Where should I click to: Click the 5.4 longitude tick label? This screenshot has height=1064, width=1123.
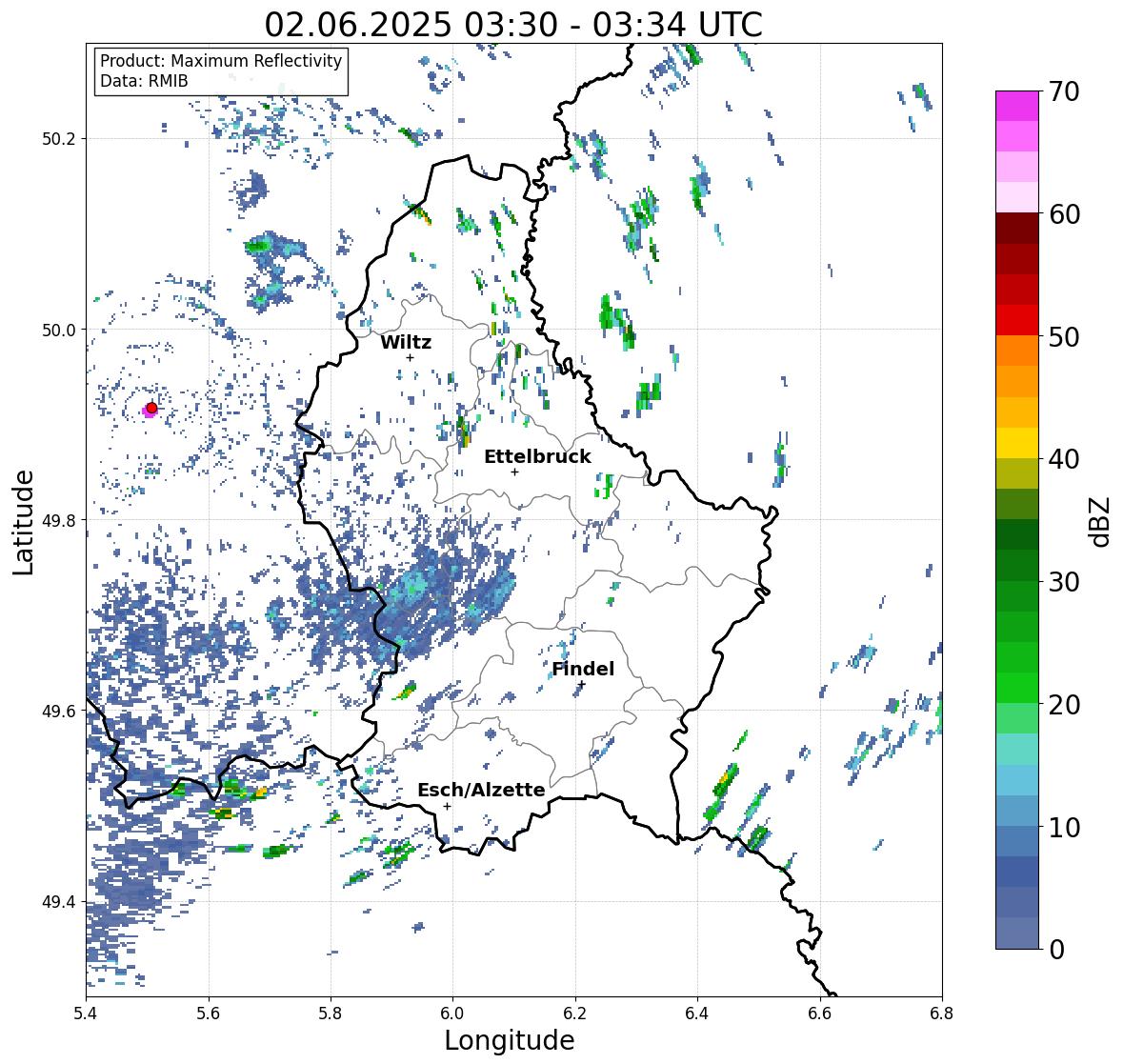click(86, 1013)
